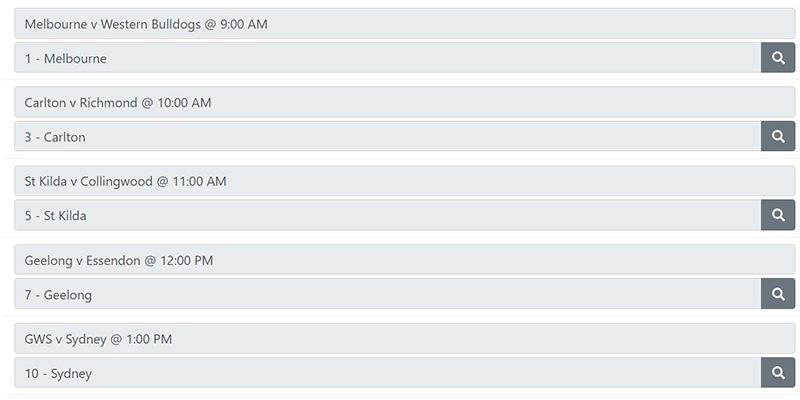
Task: Click the Carlton v Richmond 10:00 AM header
Action: (x=405, y=102)
